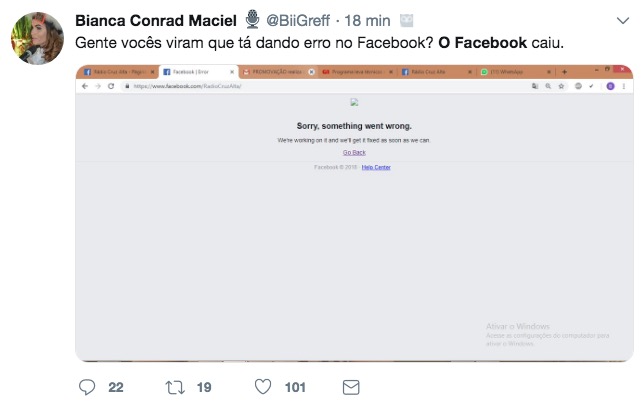Reply to Bianca's tweet
643x405 pixels.
point(86,387)
